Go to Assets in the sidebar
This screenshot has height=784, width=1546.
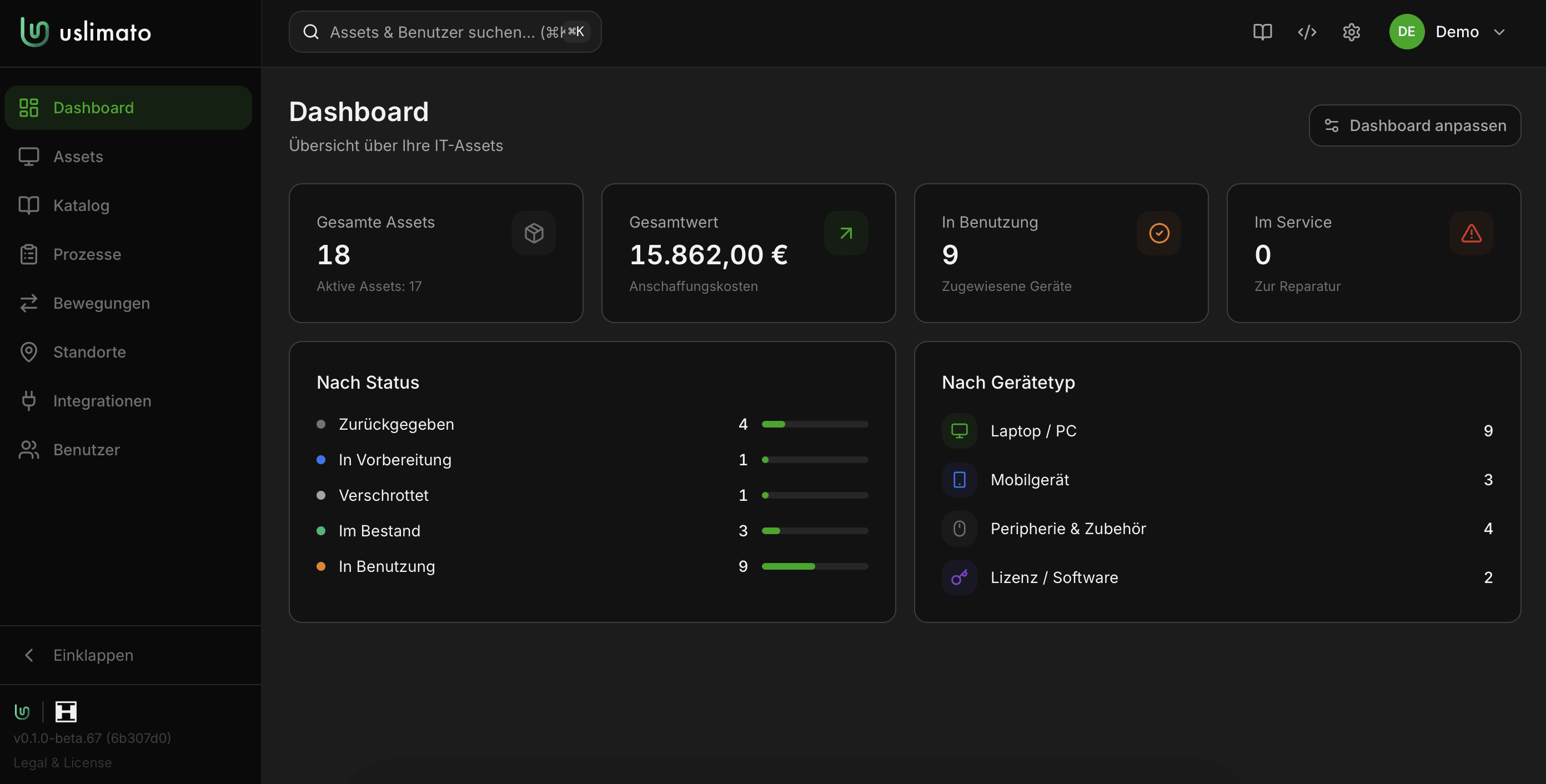(128, 157)
